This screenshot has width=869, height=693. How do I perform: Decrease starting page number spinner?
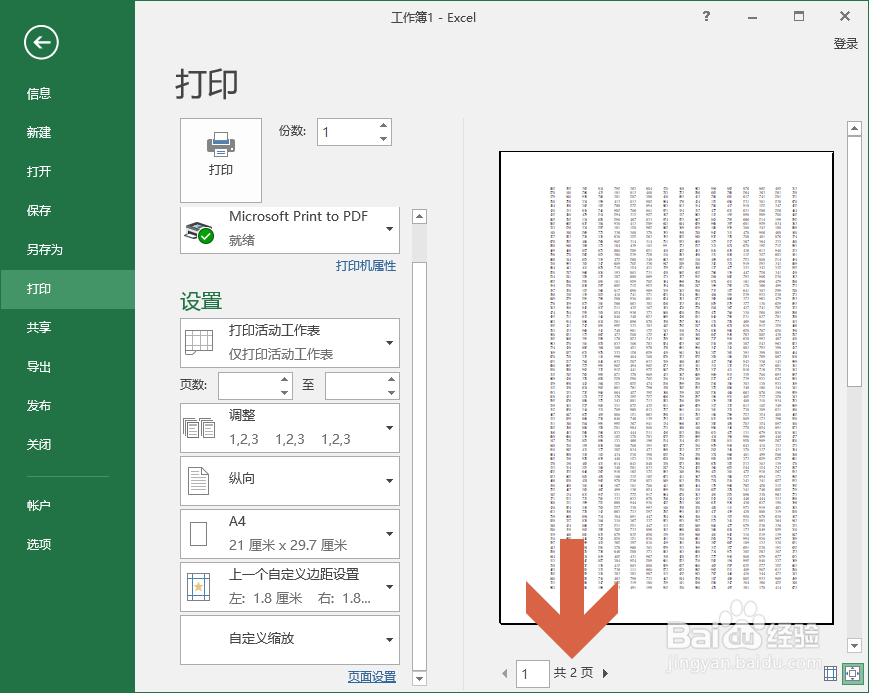[284, 393]
